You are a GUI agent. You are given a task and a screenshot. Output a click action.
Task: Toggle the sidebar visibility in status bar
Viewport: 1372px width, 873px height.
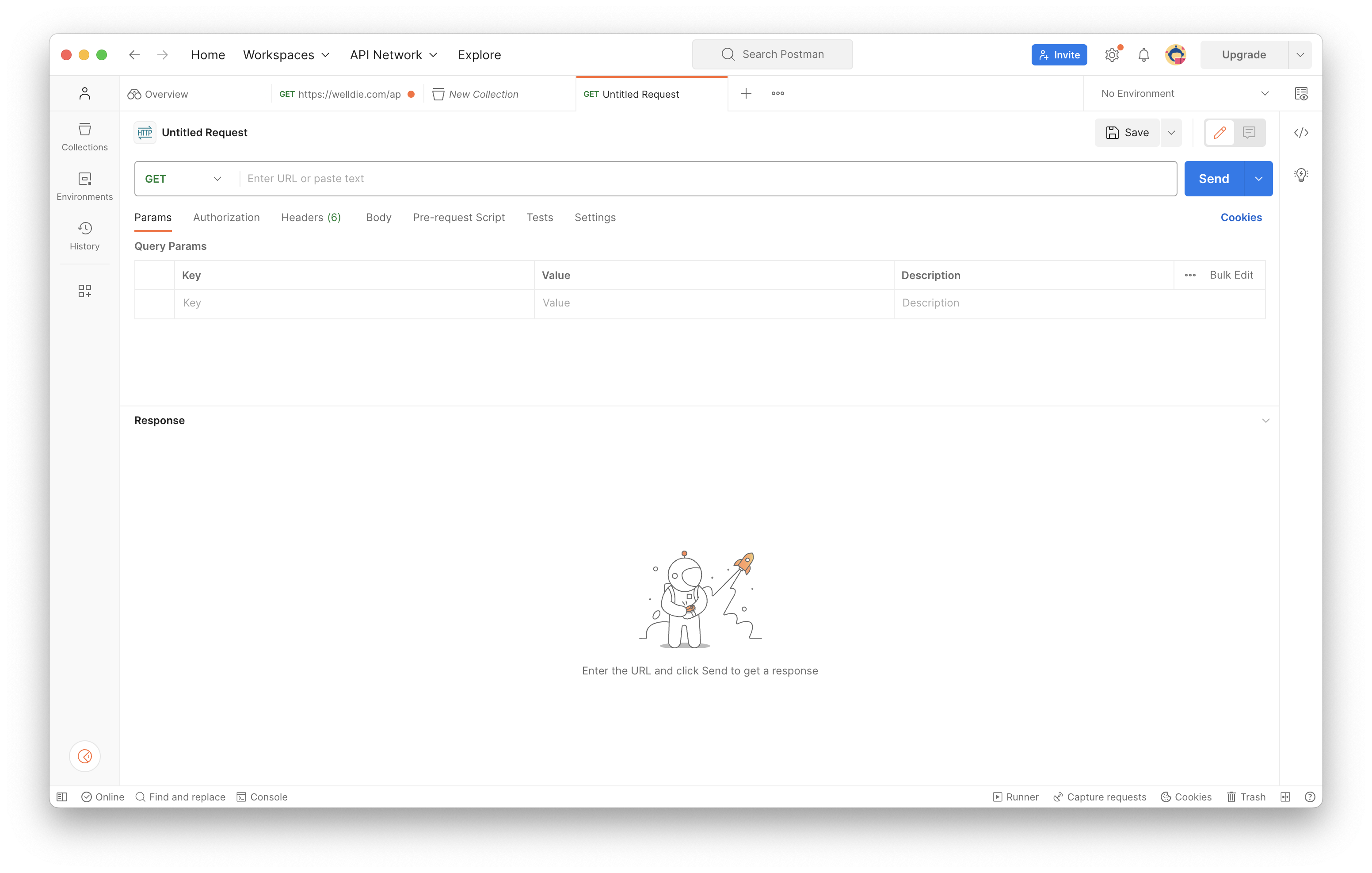click(x=62, y=796)
